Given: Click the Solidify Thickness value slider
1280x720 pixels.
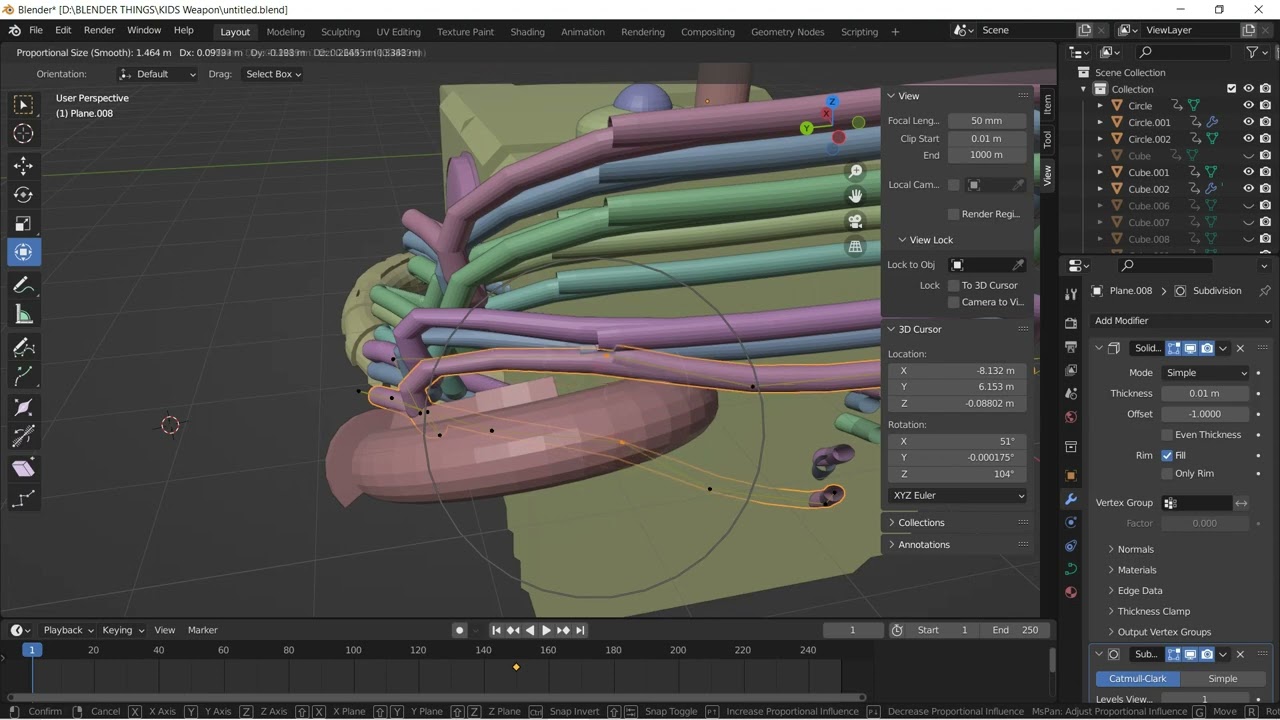Looking at the screenshot, I should point(1204,394).
